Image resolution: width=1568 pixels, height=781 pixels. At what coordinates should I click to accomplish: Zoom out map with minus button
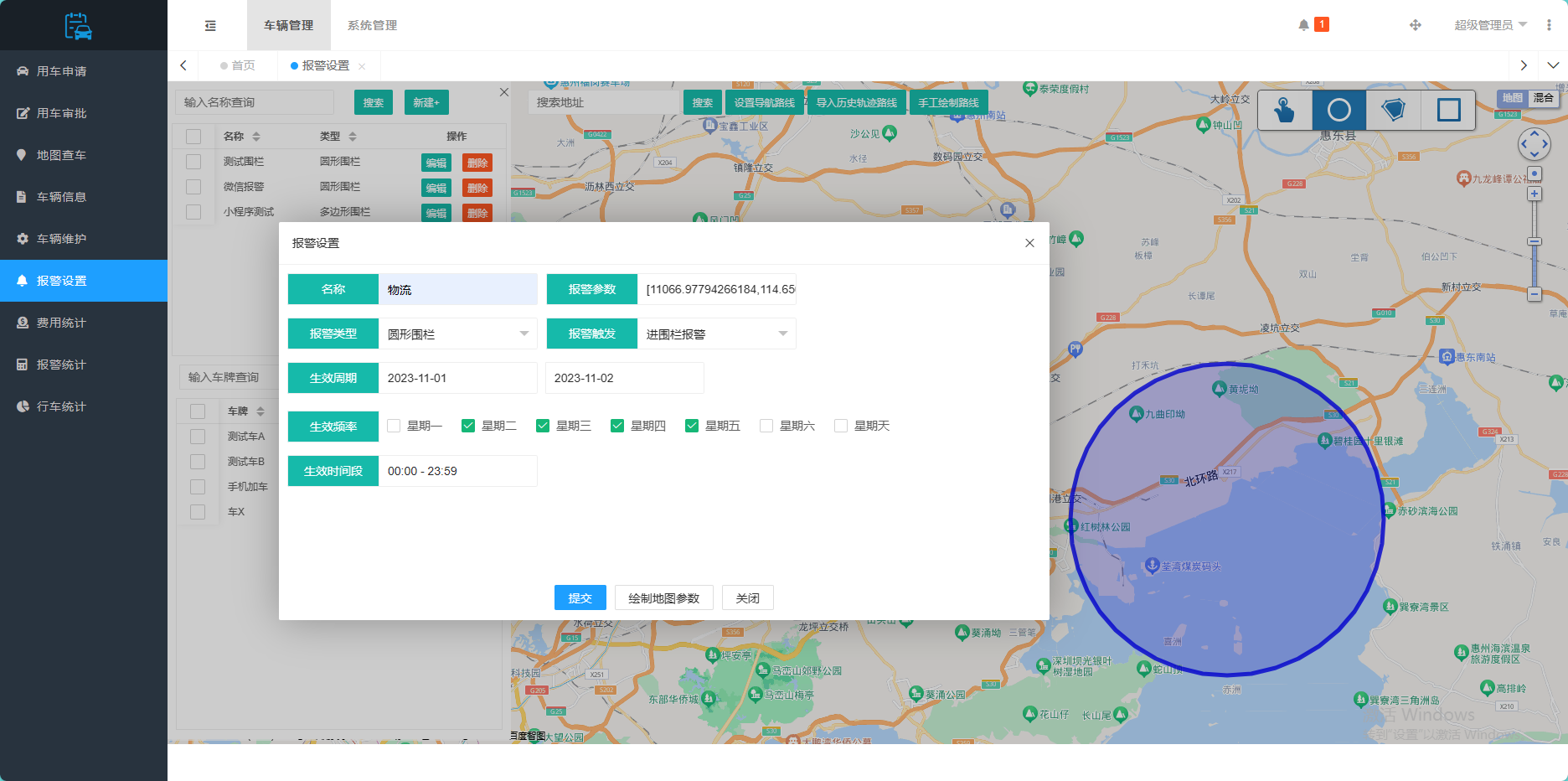[1534, 294]
